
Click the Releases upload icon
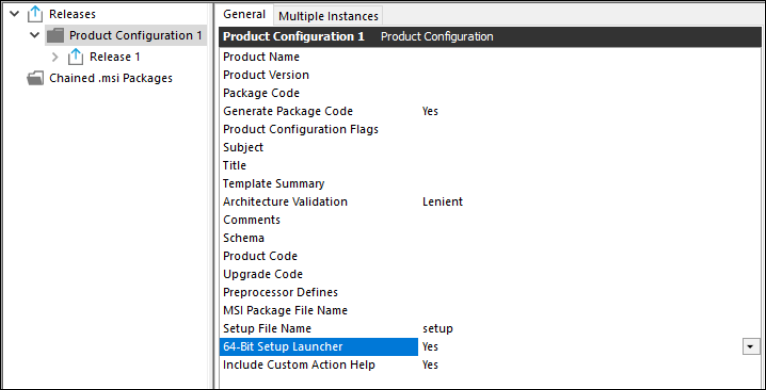(35, 14)
